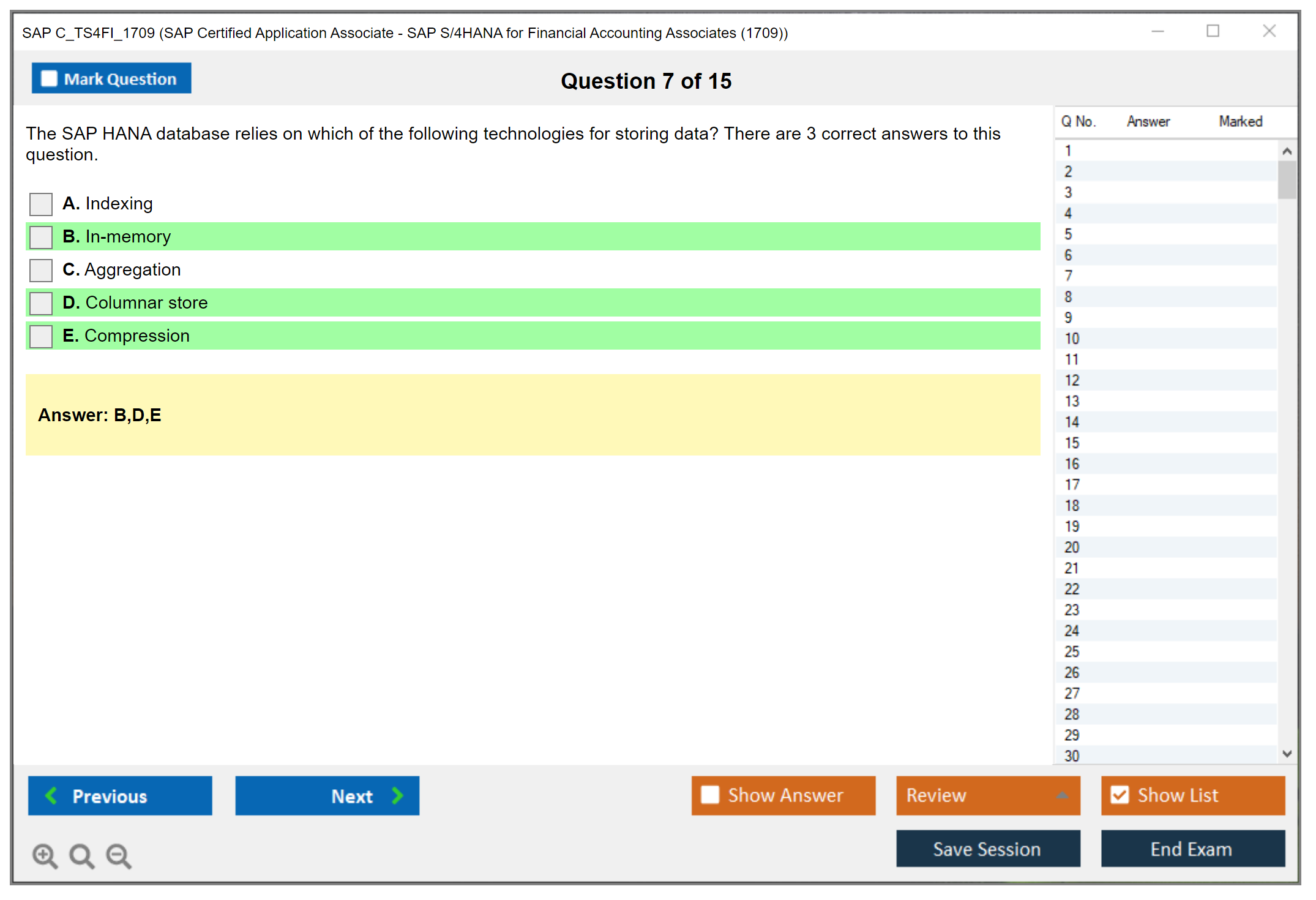Click the Save Session button
The width and height of the screenshot is (1316, 900).
pos(987,849)
